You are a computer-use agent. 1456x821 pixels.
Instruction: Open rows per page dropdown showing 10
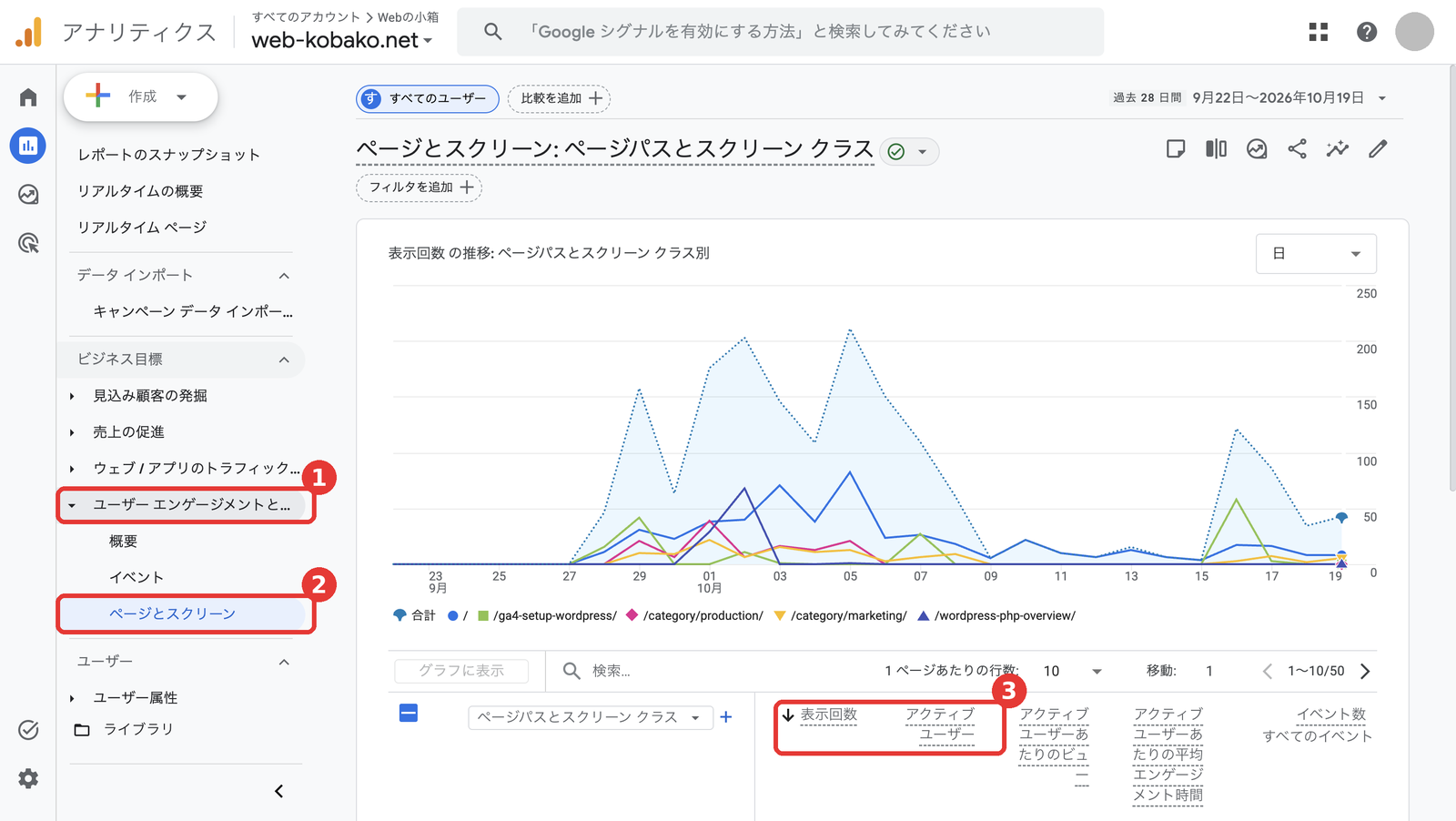pyautogui.click(x=1072, y=672)
